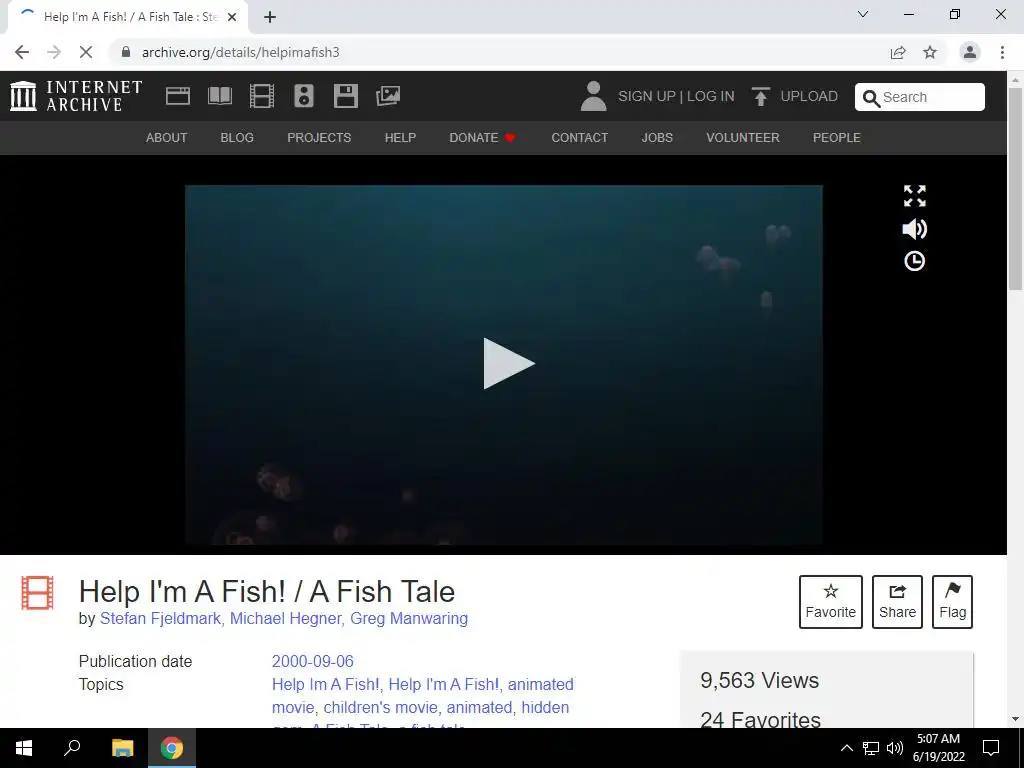Click the page vertical scrollbar thumb
The height and width of the screenshot is (768, 1024).
click(1015, 189)
